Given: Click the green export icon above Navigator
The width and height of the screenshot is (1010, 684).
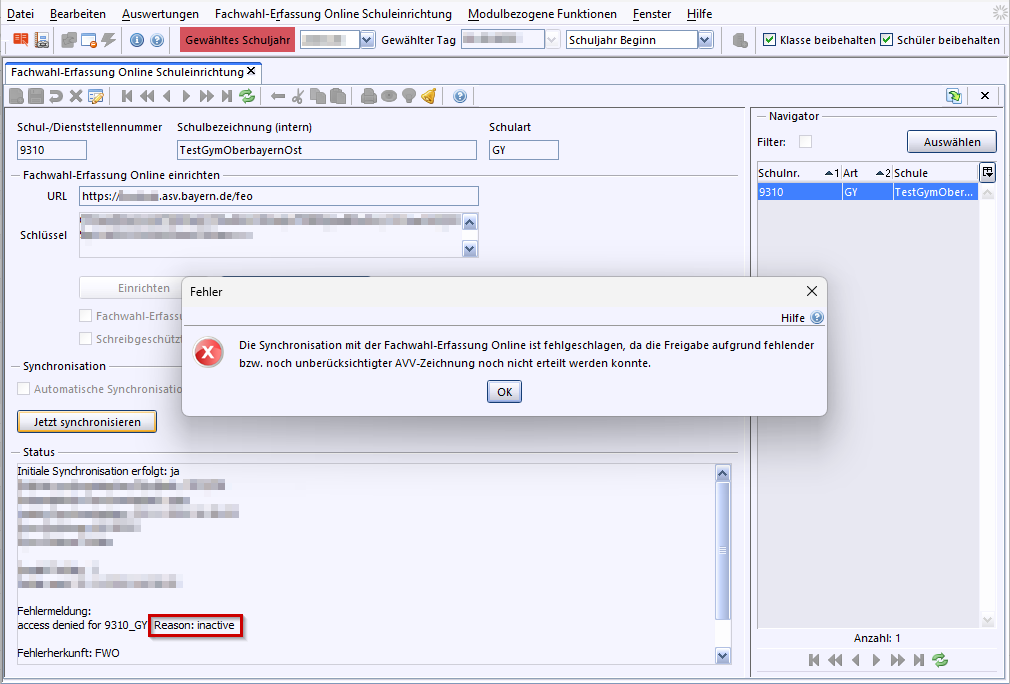Looking at the screenshot, I should pyautogui.click(x=954, y=96).
